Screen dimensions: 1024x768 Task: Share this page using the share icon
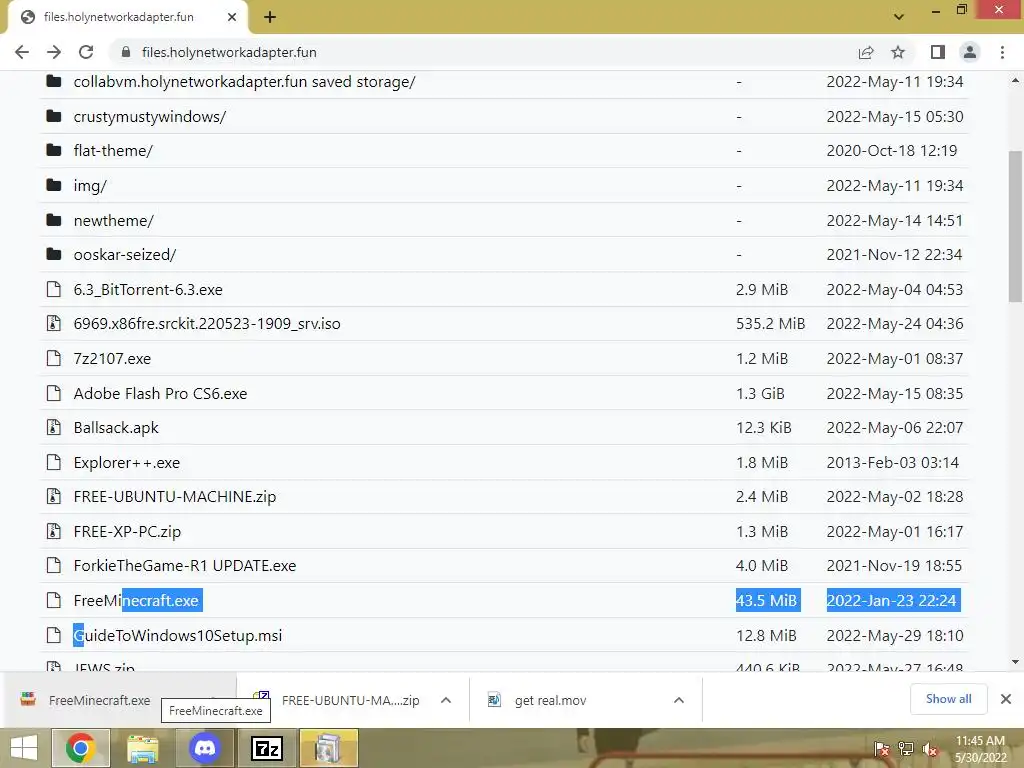click(x=866, y=52)
